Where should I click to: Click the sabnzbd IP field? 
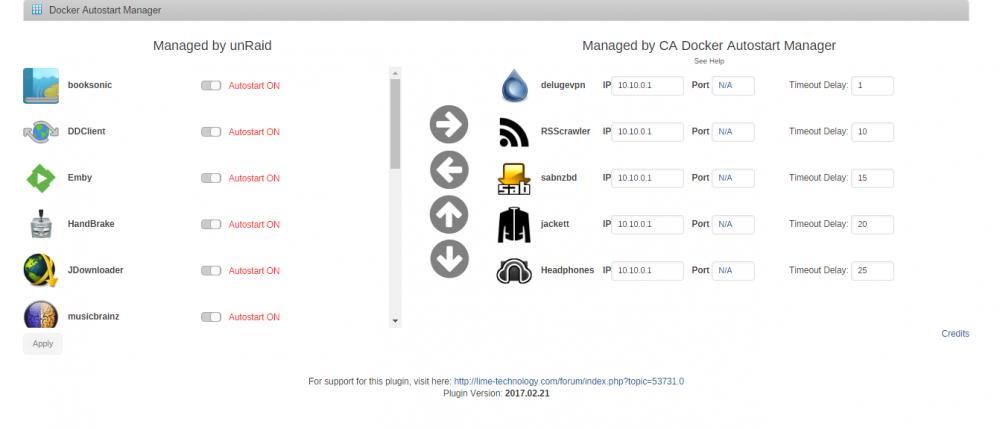647,179
